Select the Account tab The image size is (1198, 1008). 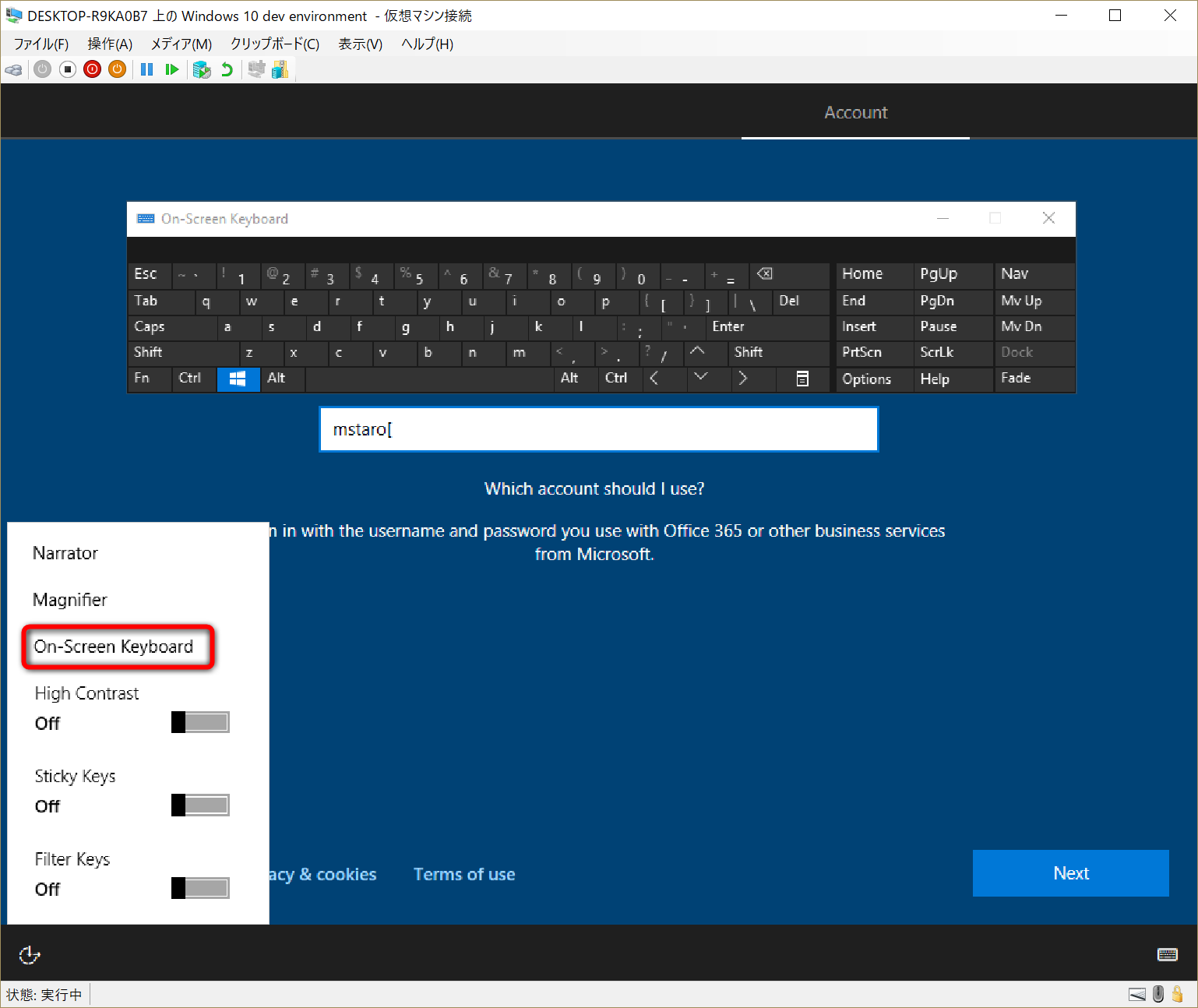(855, 112)
